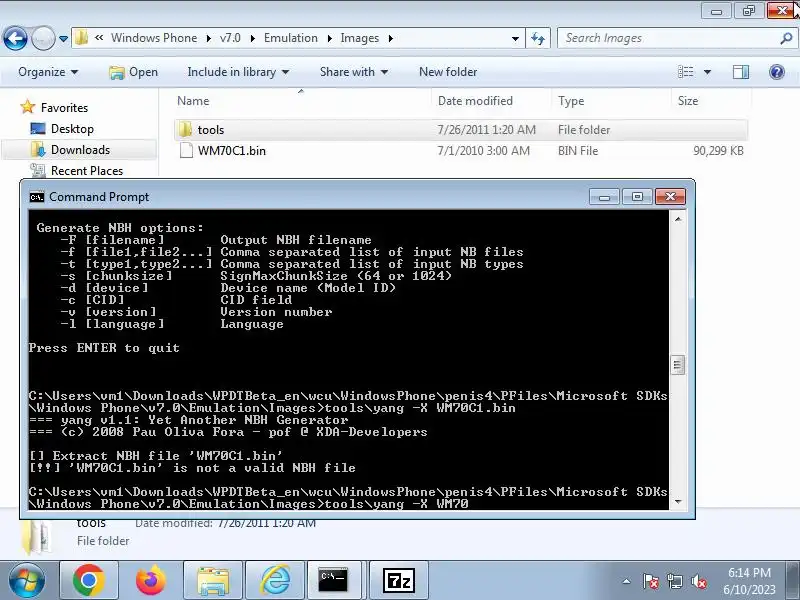Click New folder in the toolbar
800x600 pixels.
click(x=448, y=72)
